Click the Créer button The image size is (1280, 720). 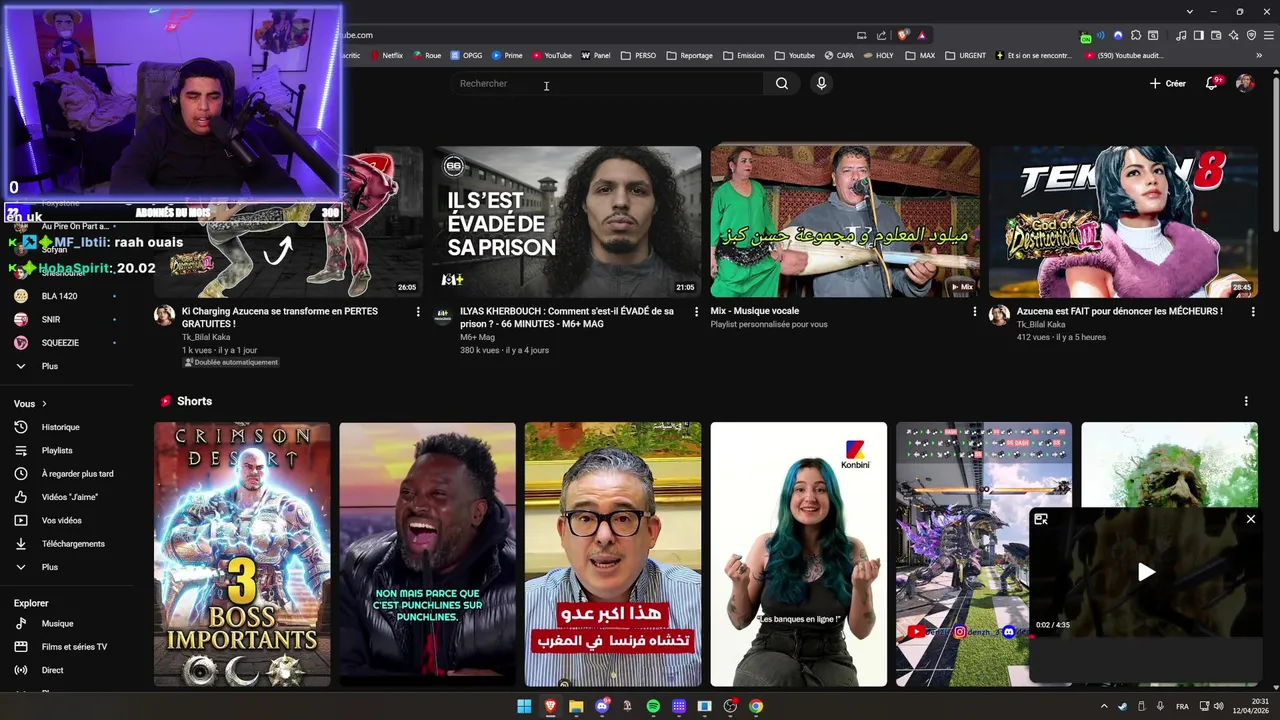pyautogui.click(x=1167, y=84)
